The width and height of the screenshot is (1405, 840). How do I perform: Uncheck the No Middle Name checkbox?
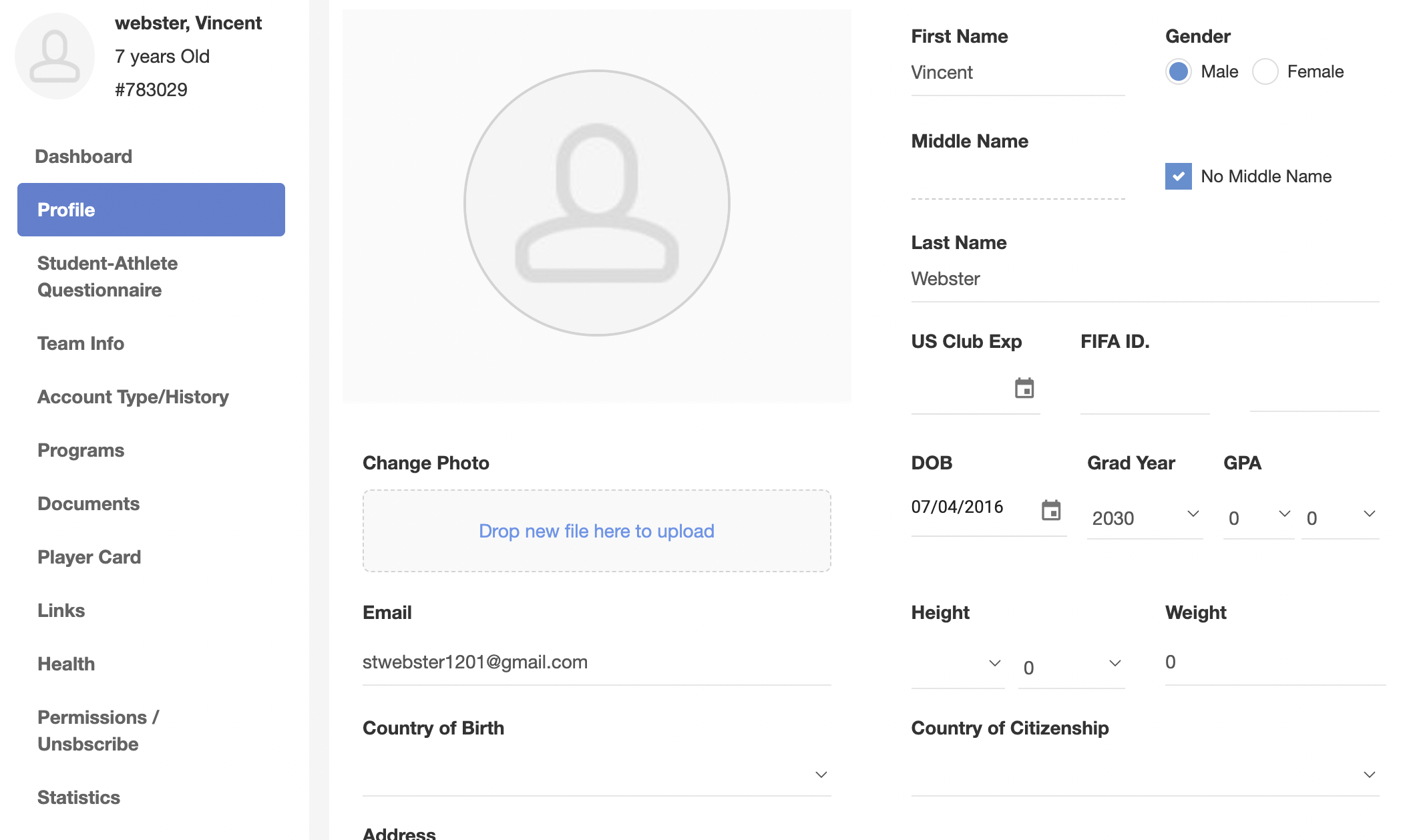tap(1179, 176)
